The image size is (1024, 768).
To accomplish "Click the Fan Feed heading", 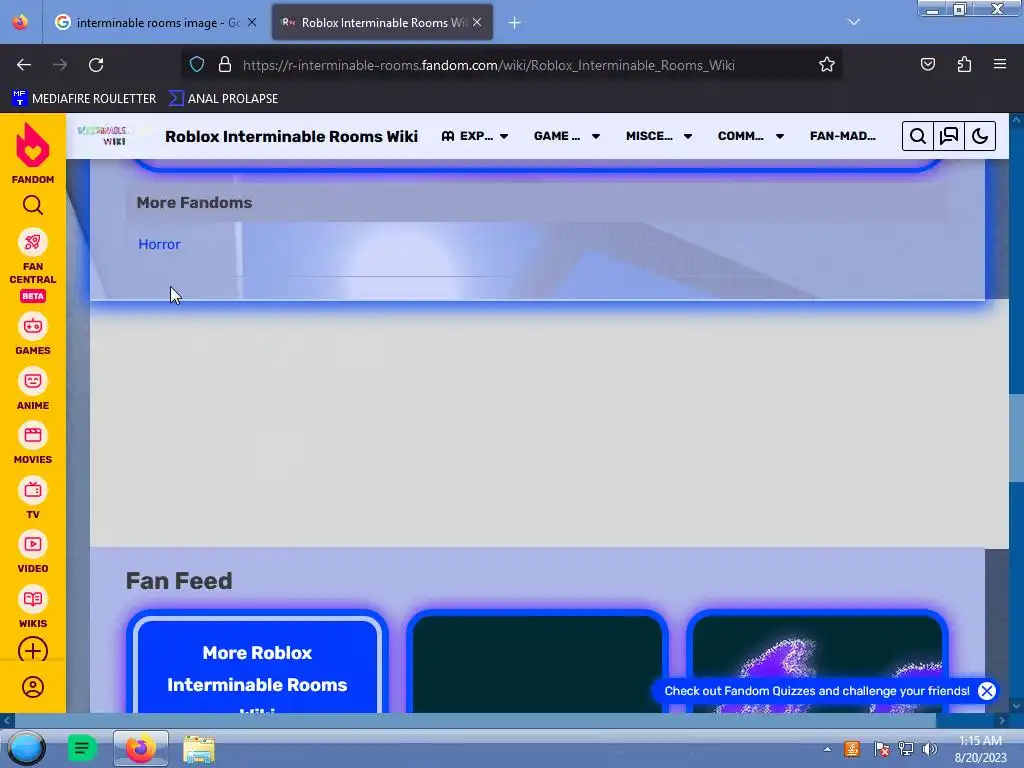I will 179,581.
